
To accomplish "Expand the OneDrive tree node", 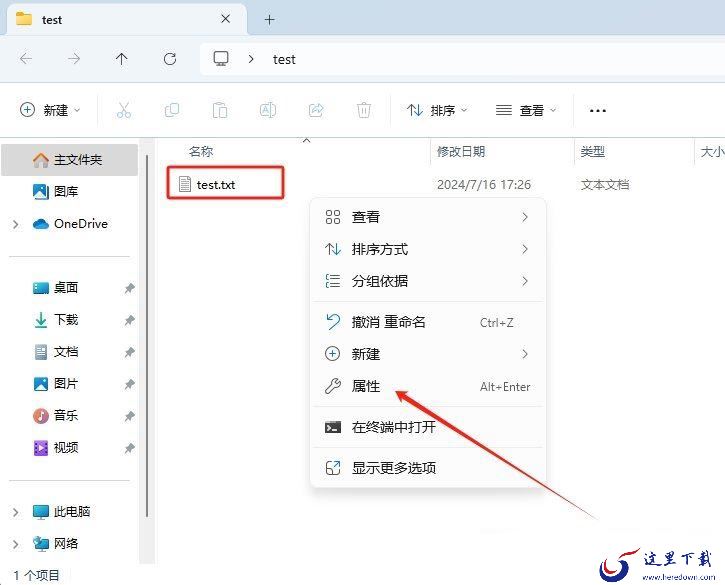I will 16,224.
